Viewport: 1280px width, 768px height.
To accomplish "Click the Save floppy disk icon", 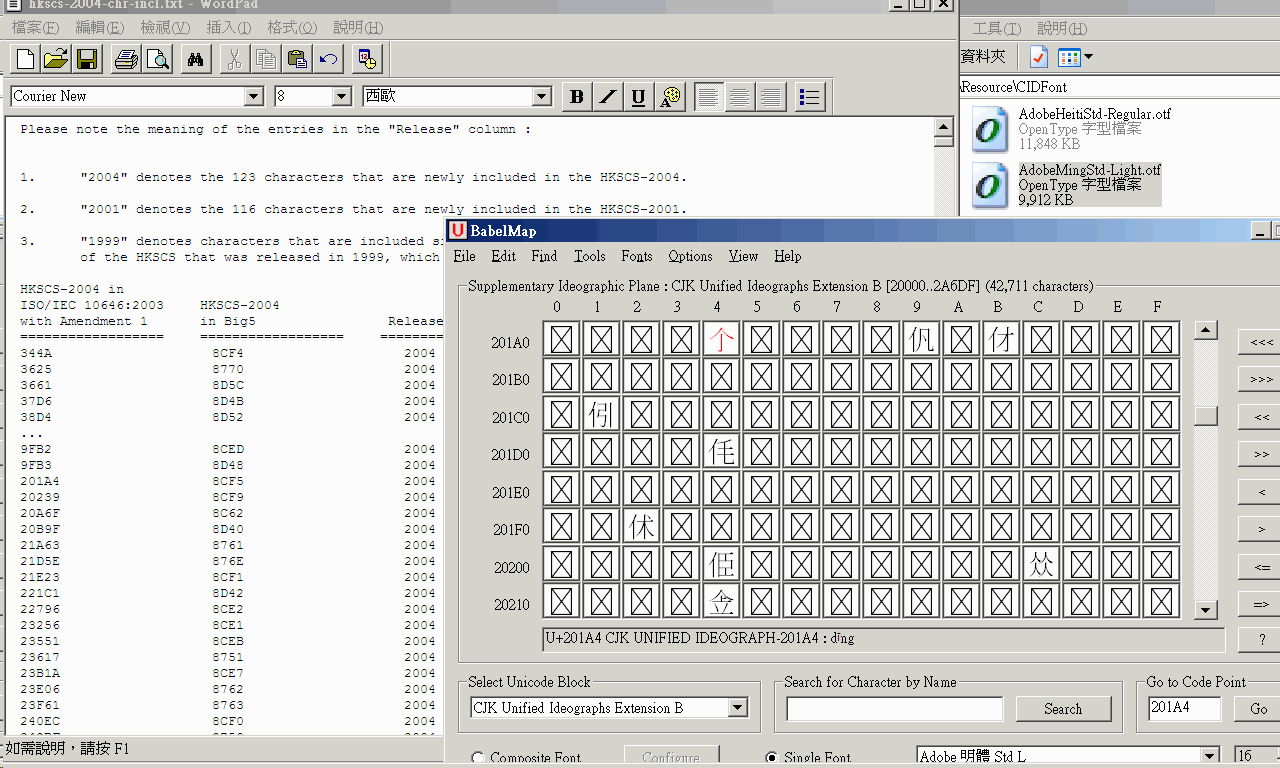I will coord(86,59).
